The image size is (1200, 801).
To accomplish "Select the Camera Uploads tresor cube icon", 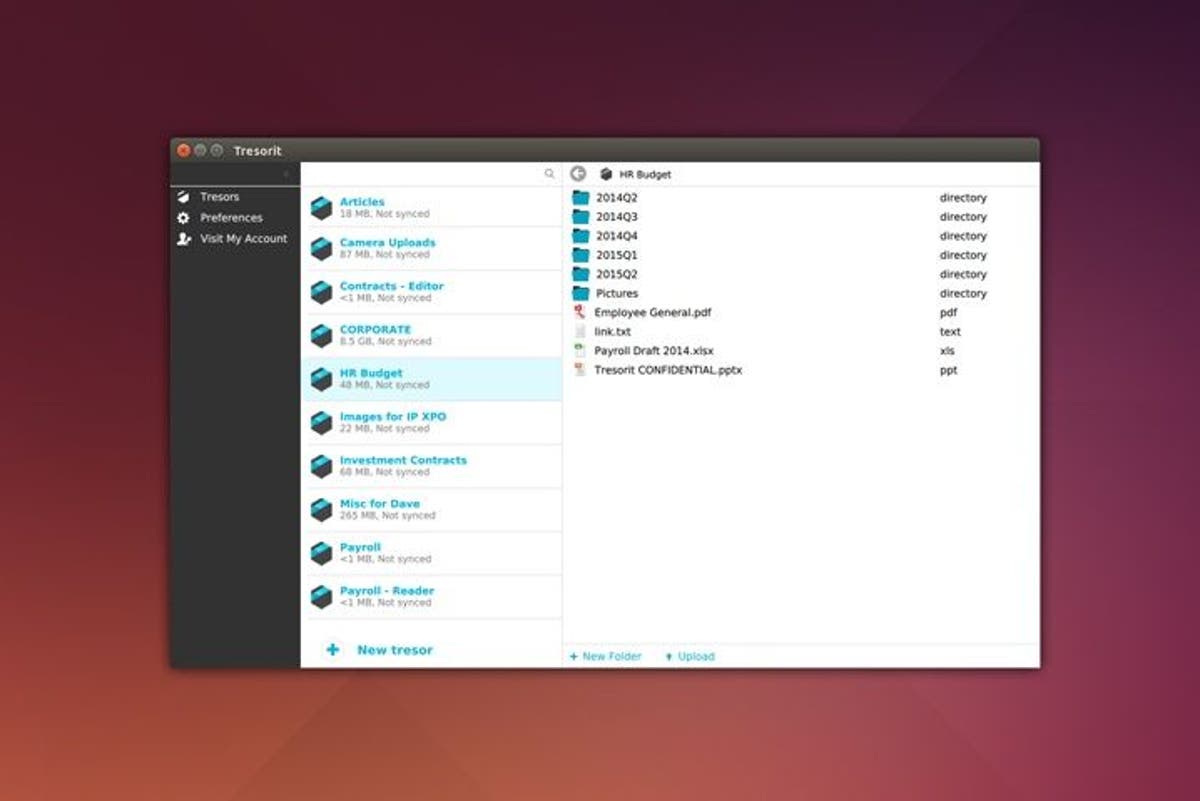I will click(321, 248).
